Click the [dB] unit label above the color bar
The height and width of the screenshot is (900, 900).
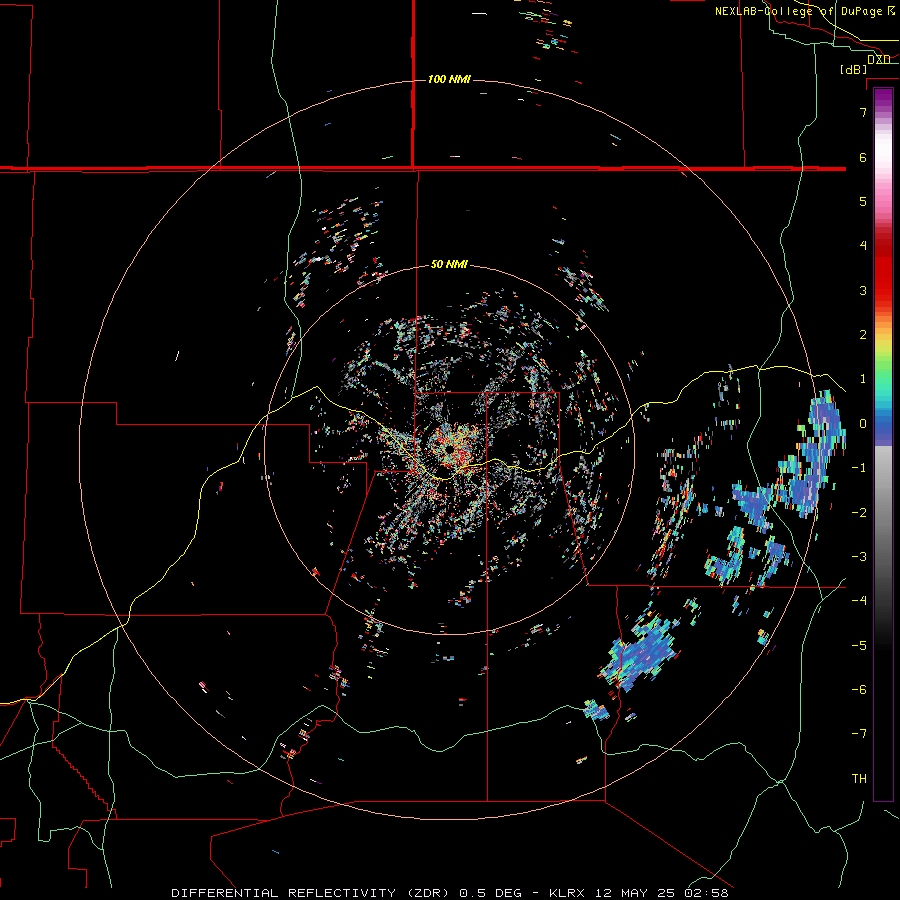(854, 69)
